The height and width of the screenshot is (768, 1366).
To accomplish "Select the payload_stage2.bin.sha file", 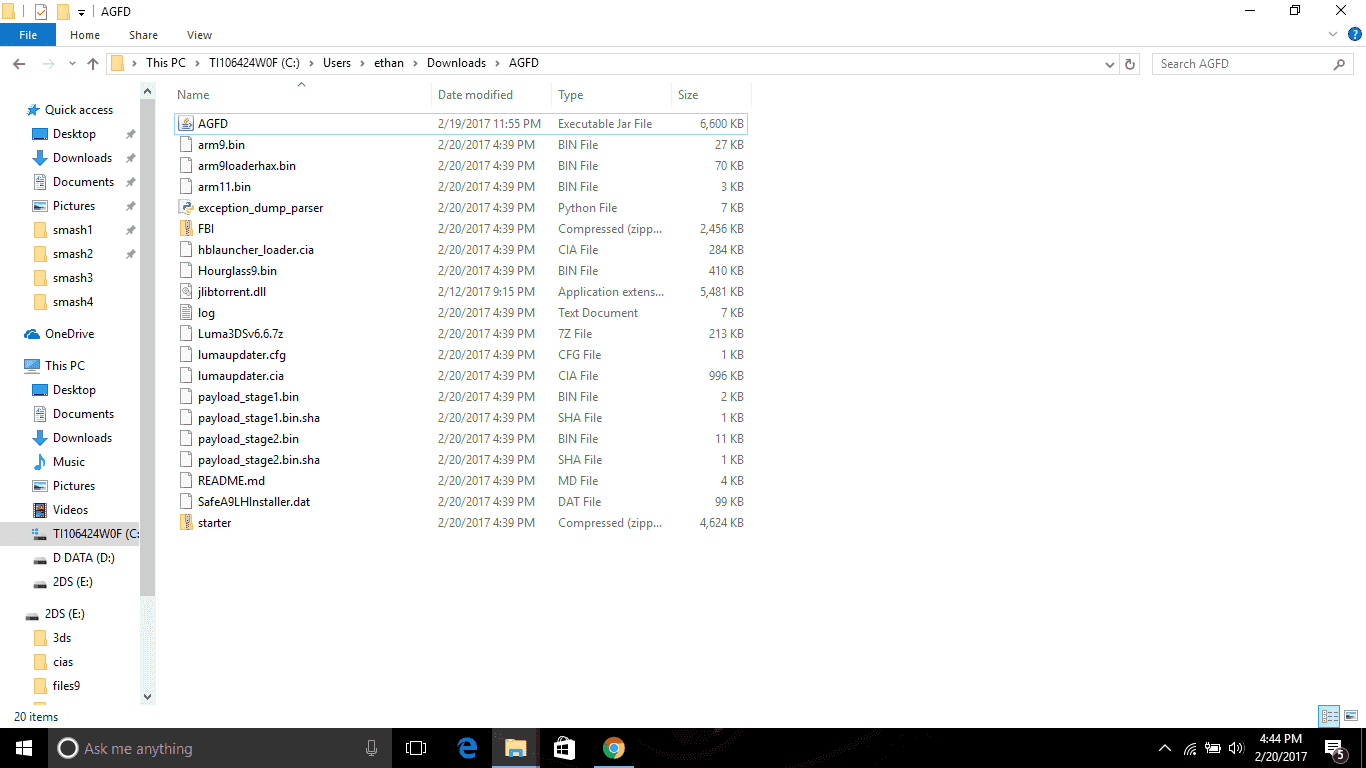I will click(x=461, y=460).
